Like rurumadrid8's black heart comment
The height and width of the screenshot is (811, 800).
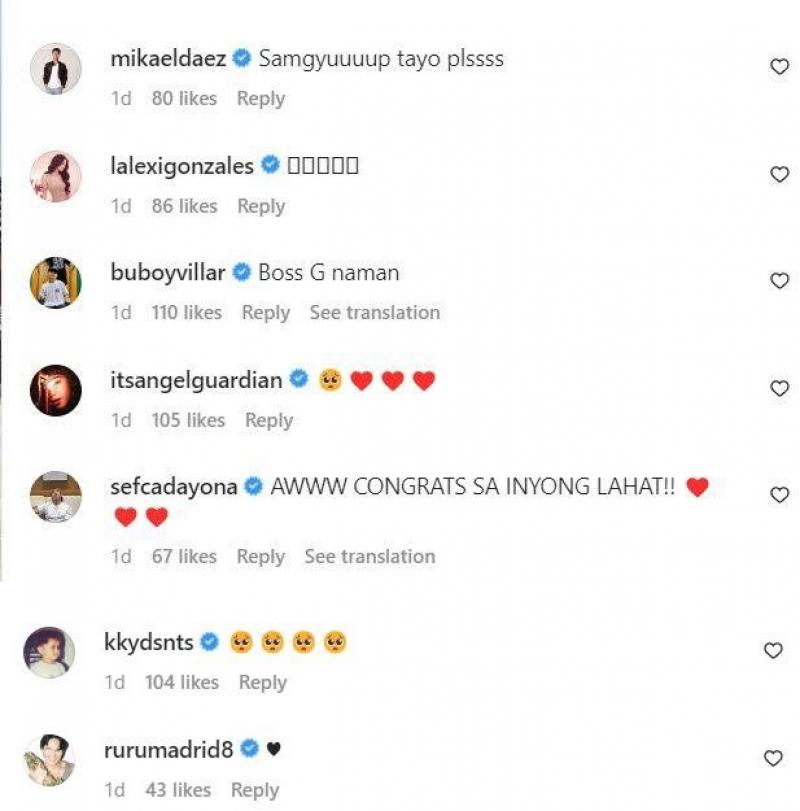(x=773, y=758)
